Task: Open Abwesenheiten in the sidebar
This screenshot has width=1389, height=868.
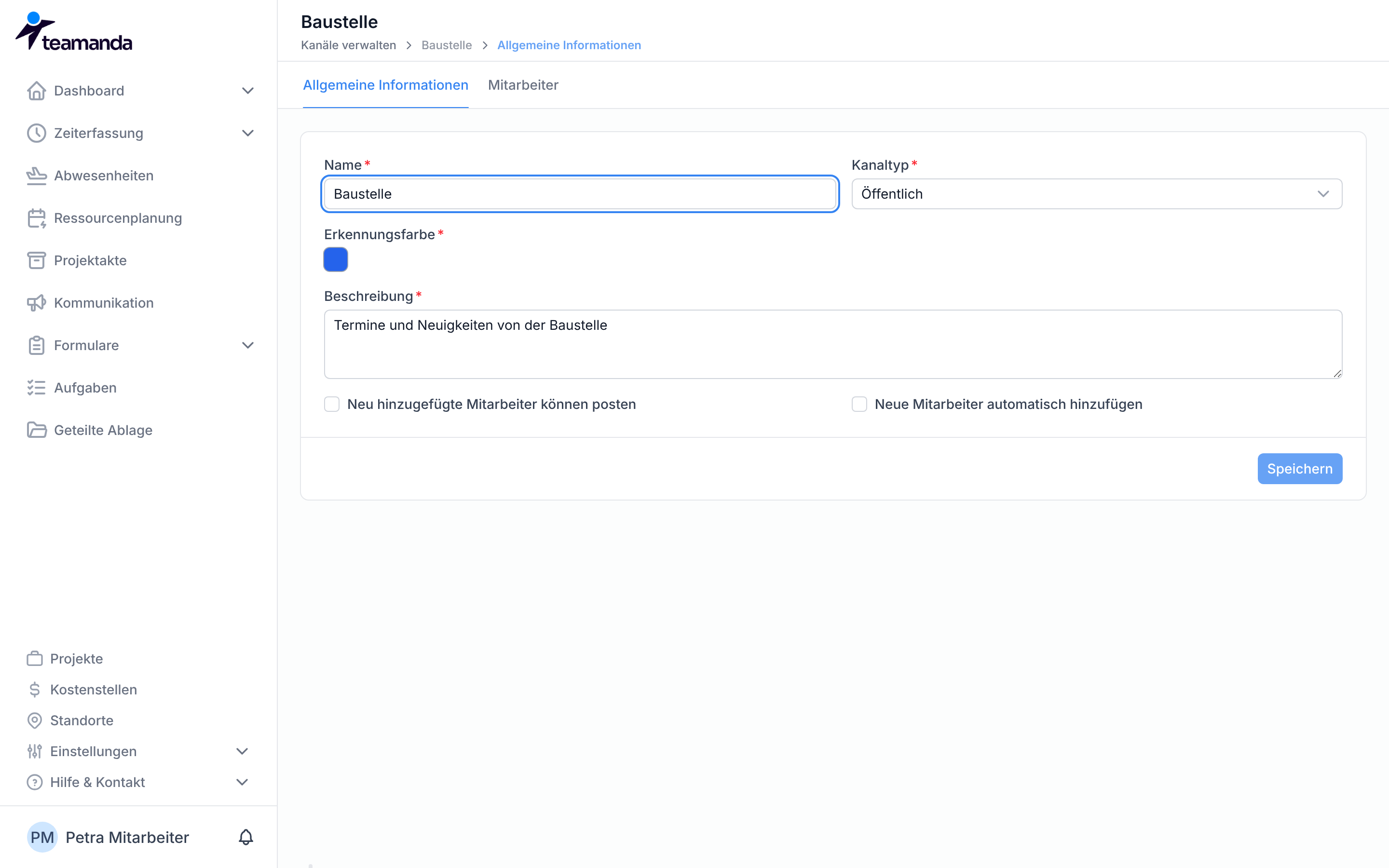Action: (x=103, y=176)
